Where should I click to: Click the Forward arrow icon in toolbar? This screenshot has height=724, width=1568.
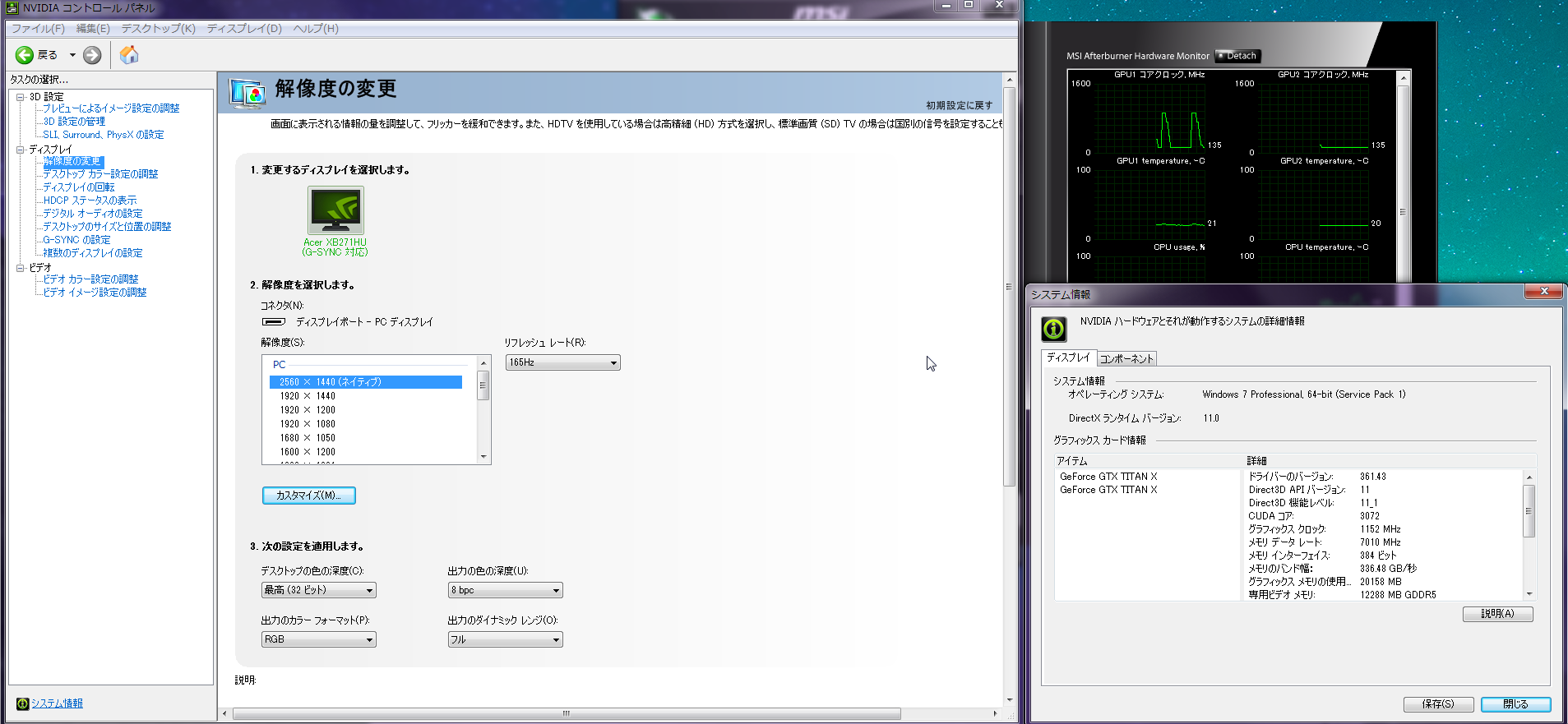click(x=92, y=55)
